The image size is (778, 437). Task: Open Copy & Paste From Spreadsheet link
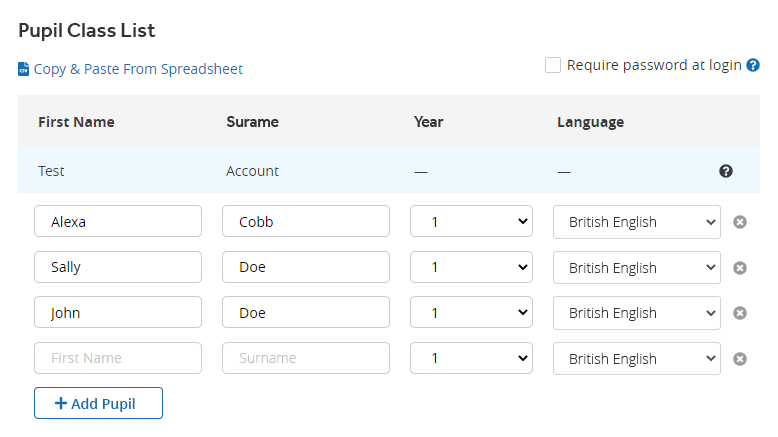(138, 69)
